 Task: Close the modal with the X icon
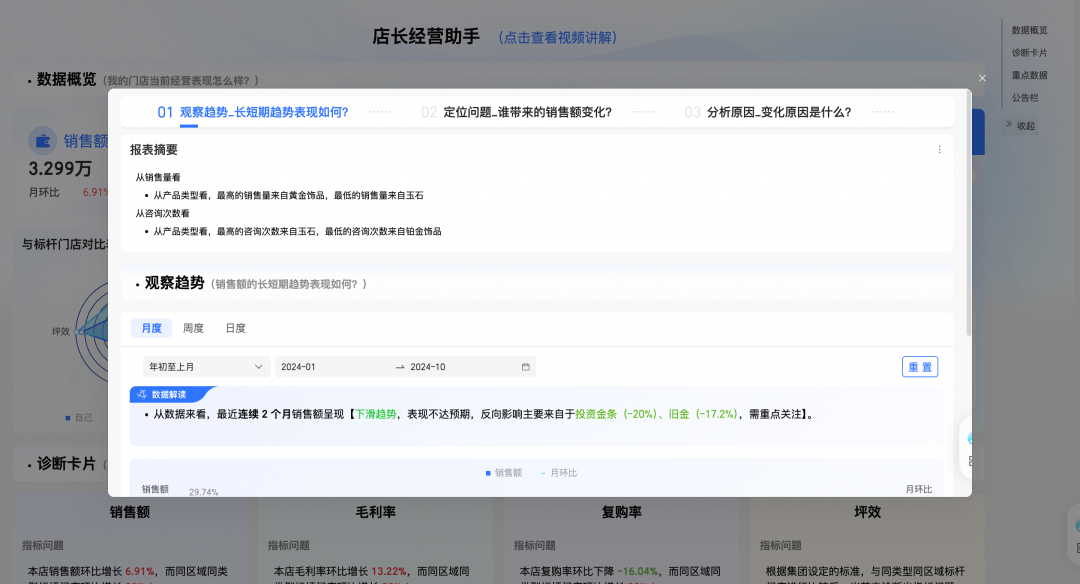(x=982, y=79)
